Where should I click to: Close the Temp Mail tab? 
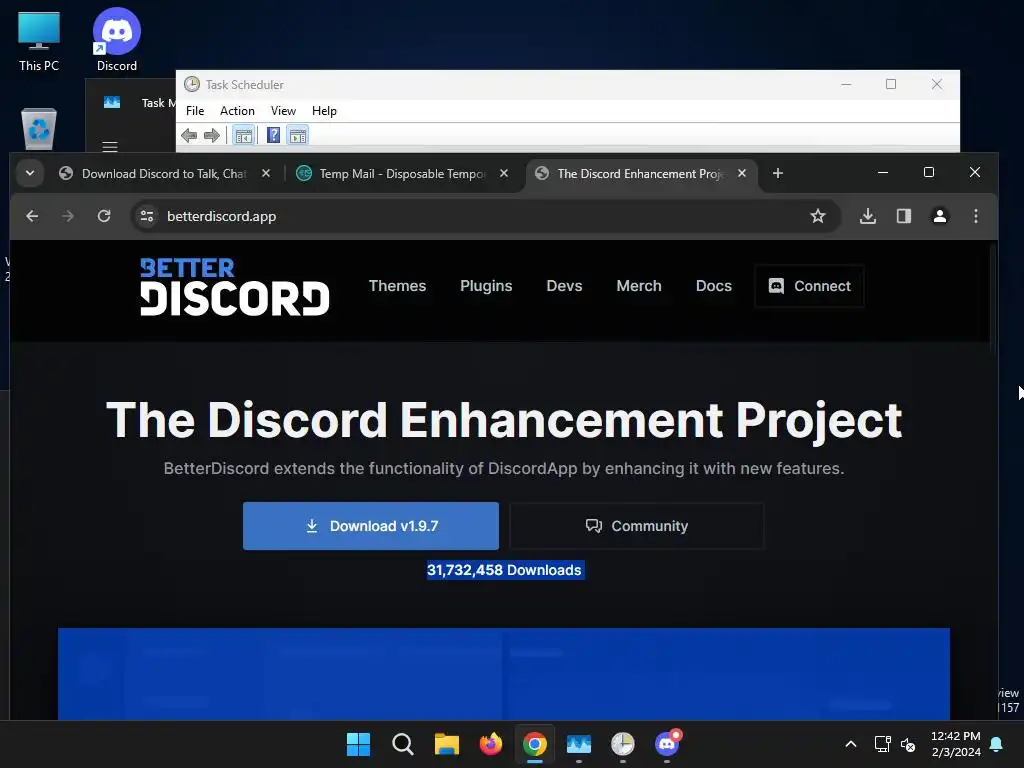(504, 173)
